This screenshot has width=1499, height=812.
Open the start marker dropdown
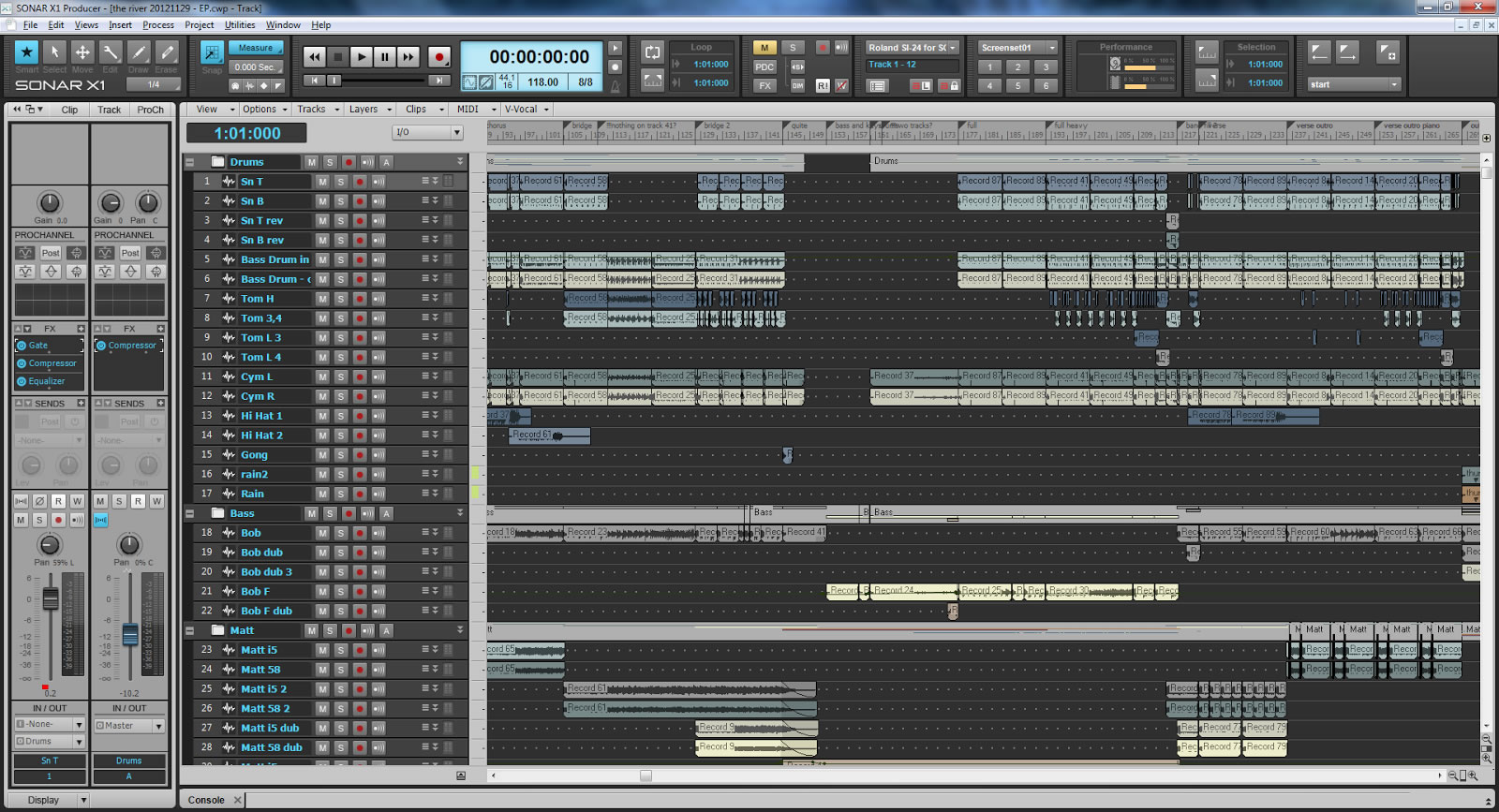[x=1355, y=84]
